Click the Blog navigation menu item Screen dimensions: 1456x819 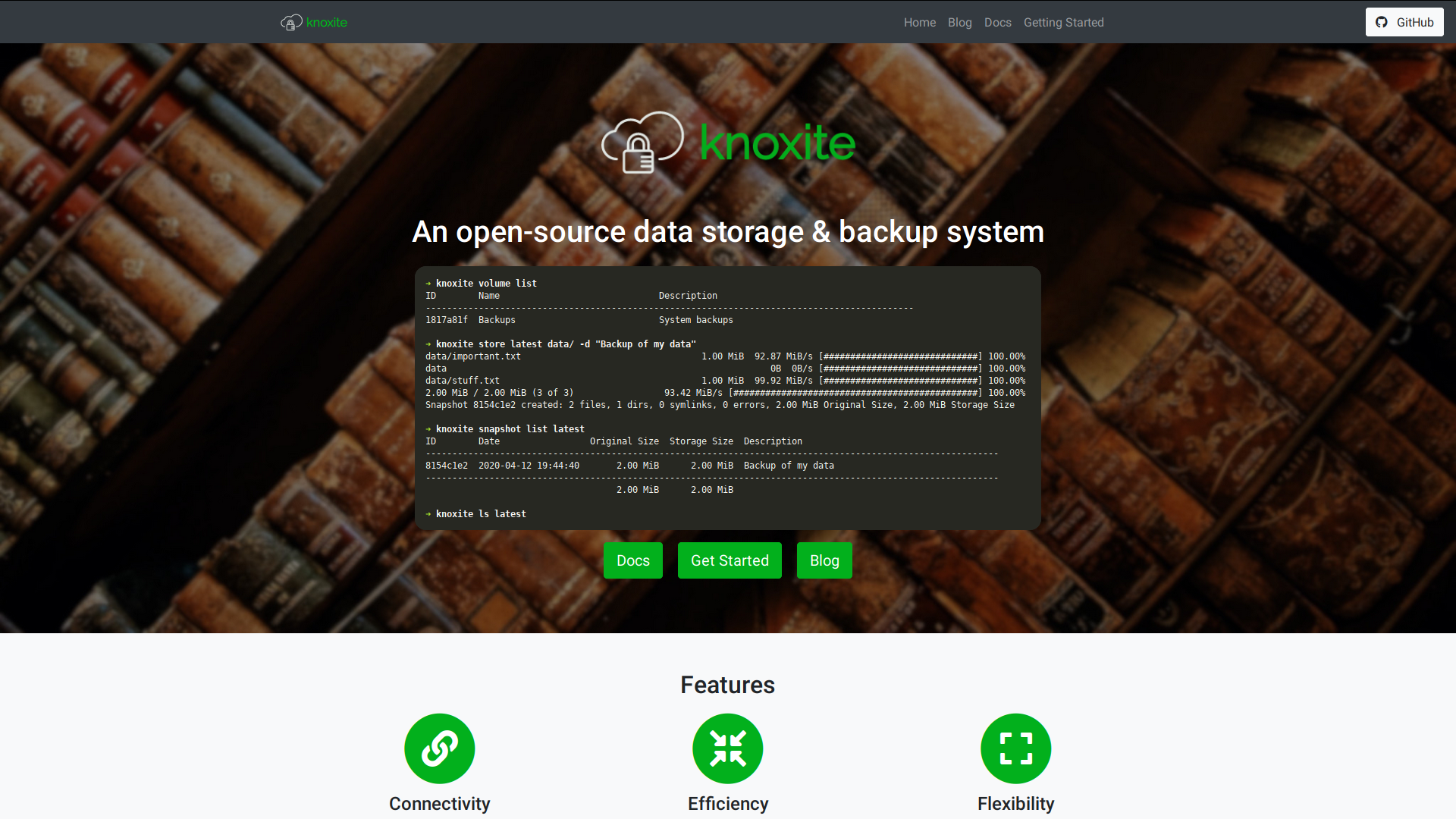pyautogui.click(x=959, y=22)
